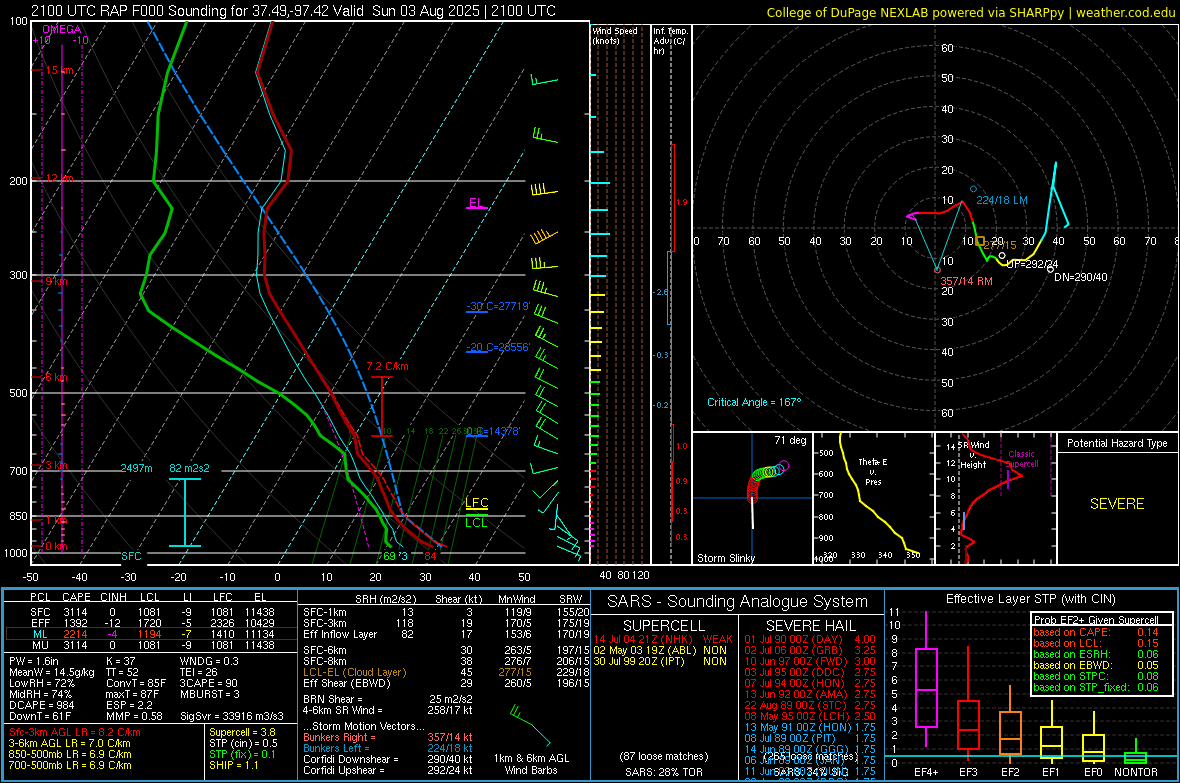Click the magenta EL label on skew-T

click(476, 203)
